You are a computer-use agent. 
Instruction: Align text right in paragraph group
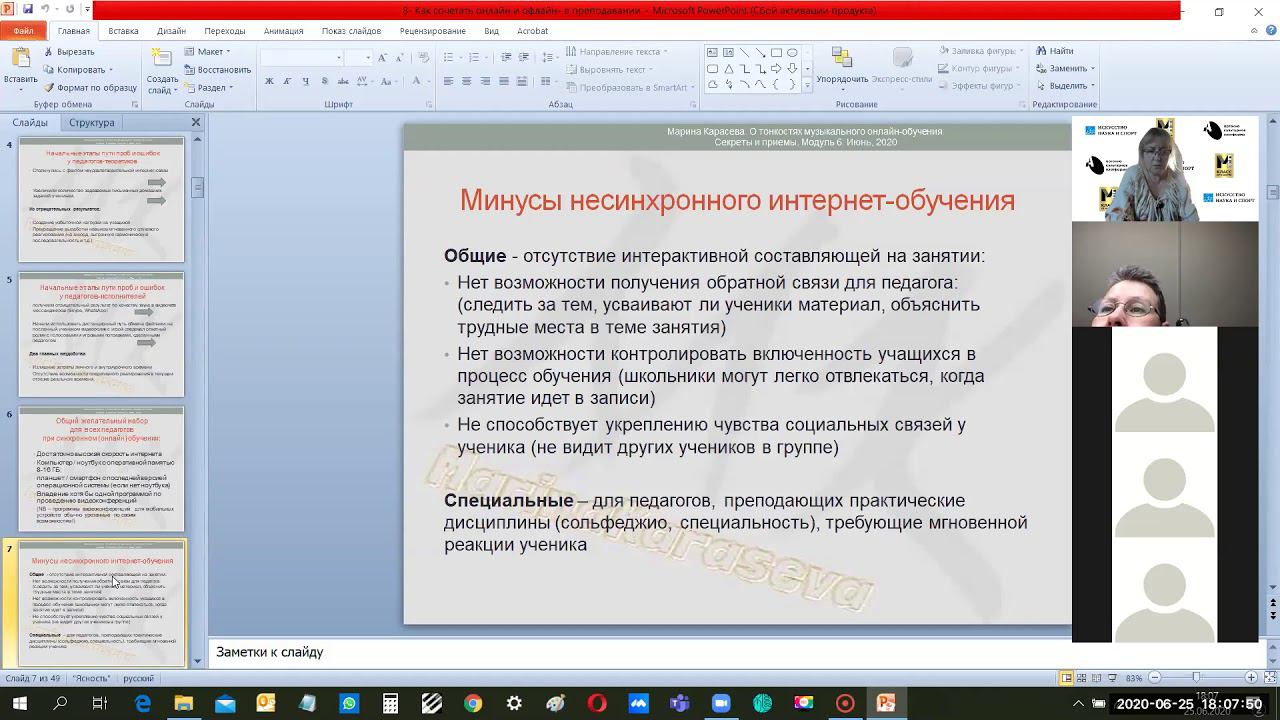[485, 81]
